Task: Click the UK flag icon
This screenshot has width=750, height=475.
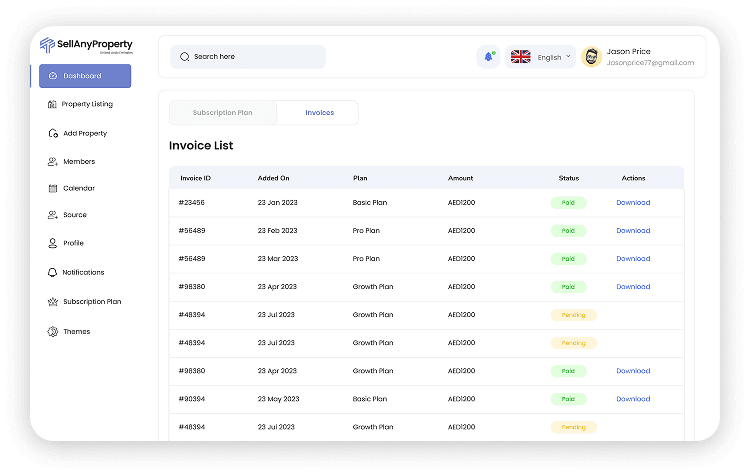Action: [x=520, y=57]
